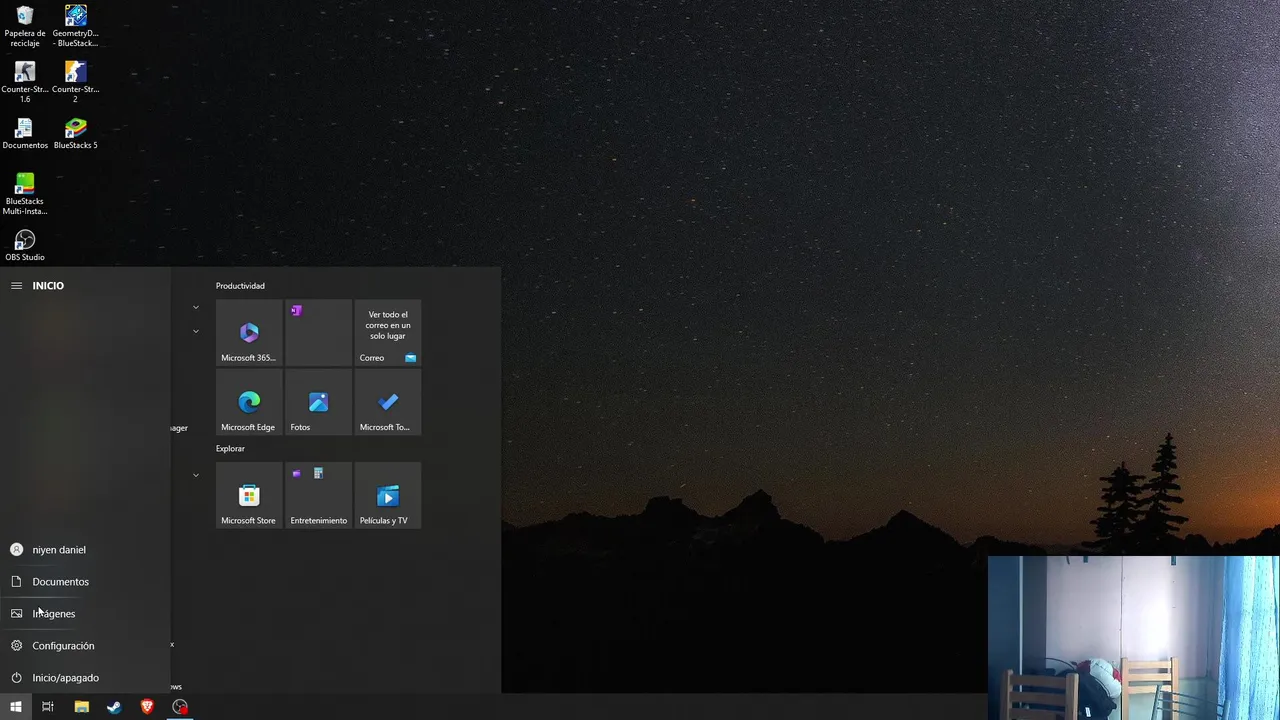Click the Windows Start button
The width and height of the screenshot is (1280, 720).
tap(15, 707)
